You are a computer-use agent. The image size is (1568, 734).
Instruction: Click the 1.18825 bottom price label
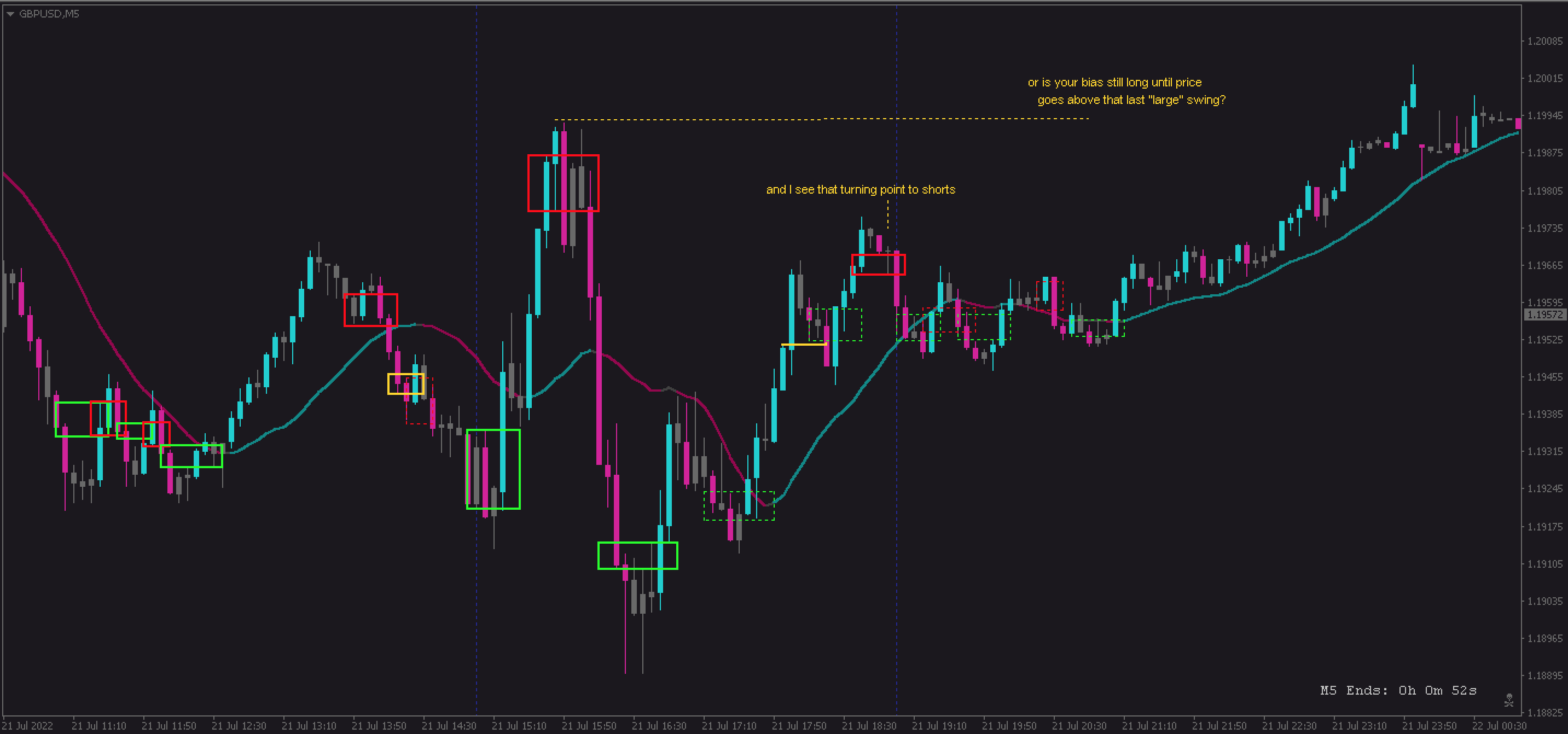(1544, 712)
